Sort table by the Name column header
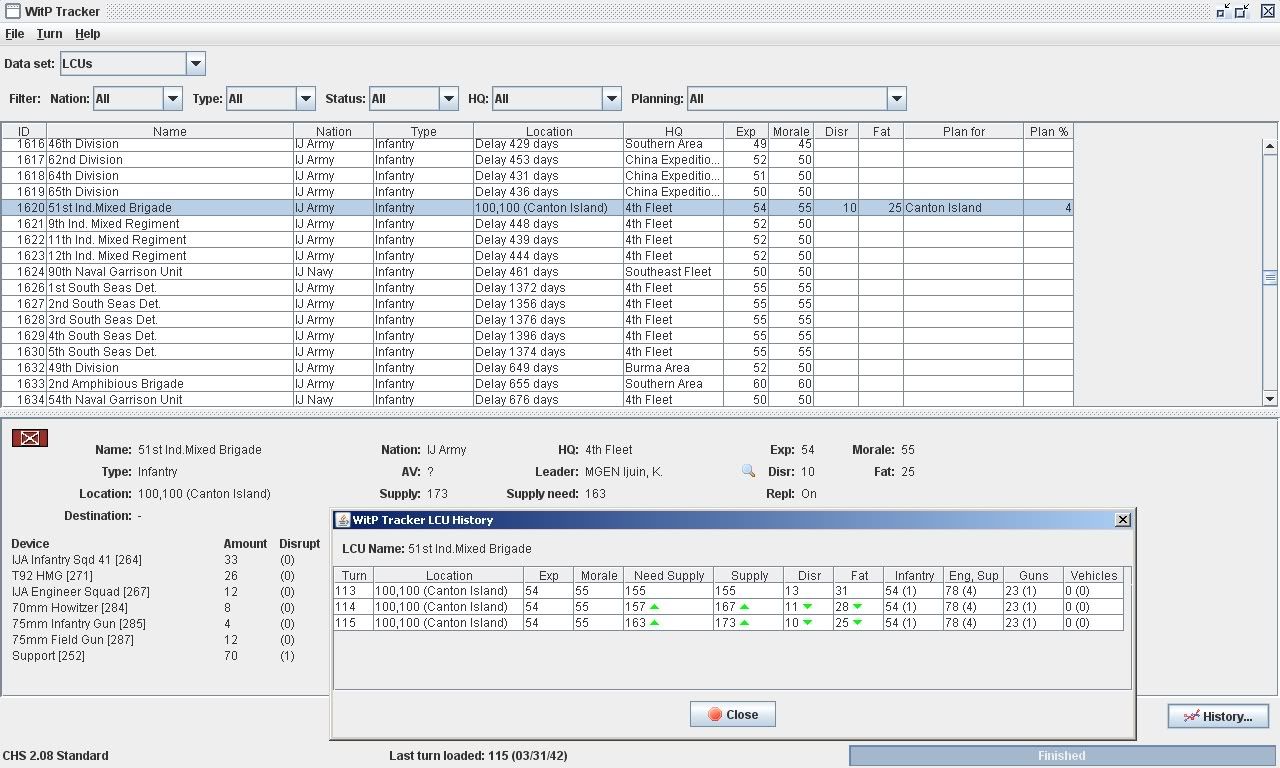Screen dimensions: 1280x768 pyautogui.click(x=170, y=131)
